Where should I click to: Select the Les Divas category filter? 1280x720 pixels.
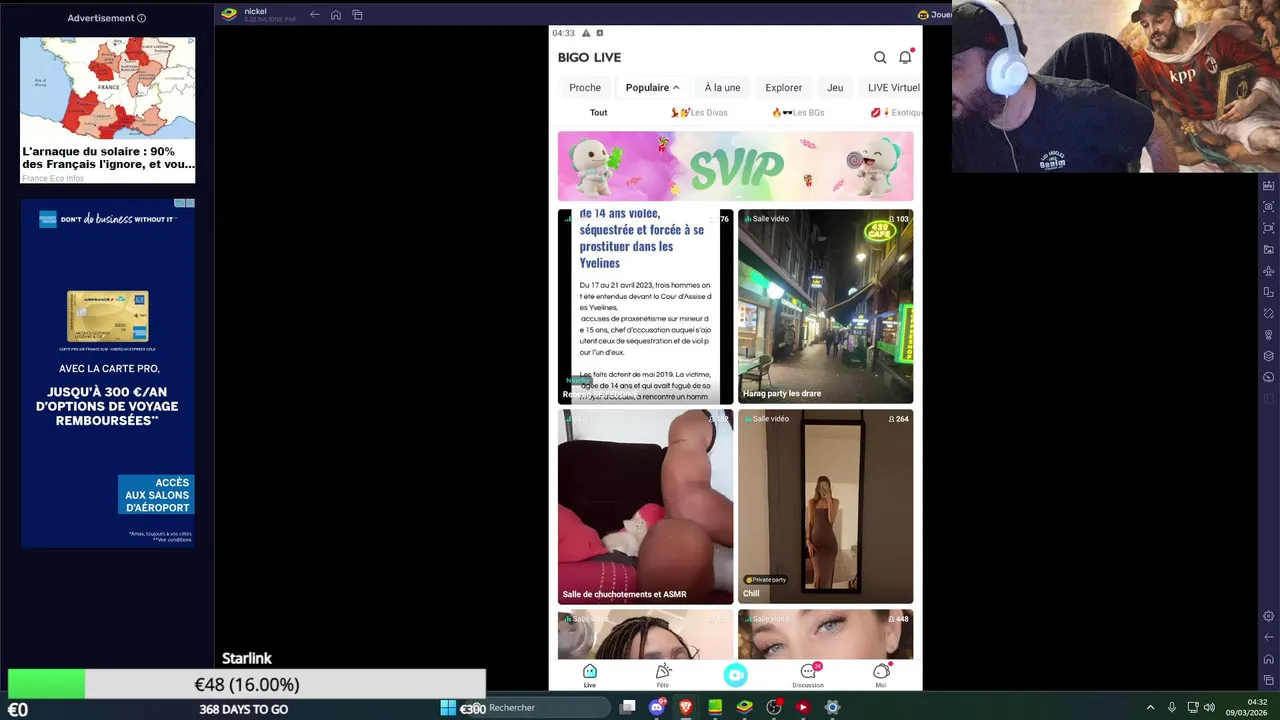click(x=699, y=113)
